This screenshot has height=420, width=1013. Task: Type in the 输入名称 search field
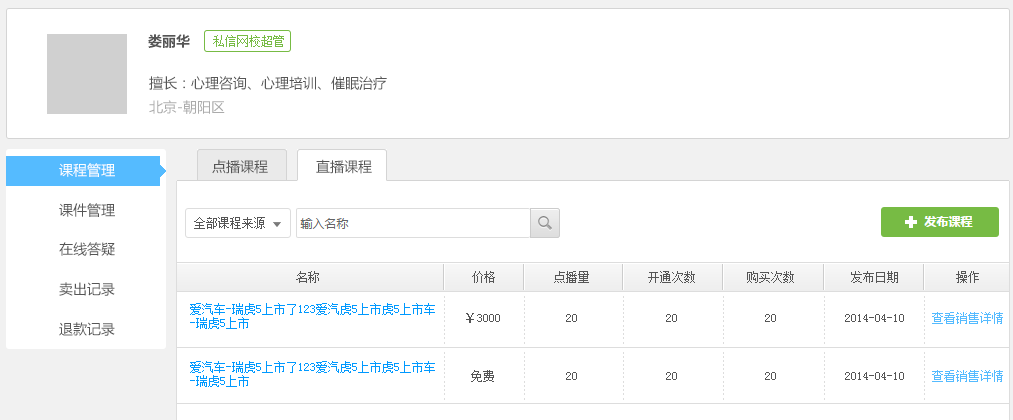412,223
